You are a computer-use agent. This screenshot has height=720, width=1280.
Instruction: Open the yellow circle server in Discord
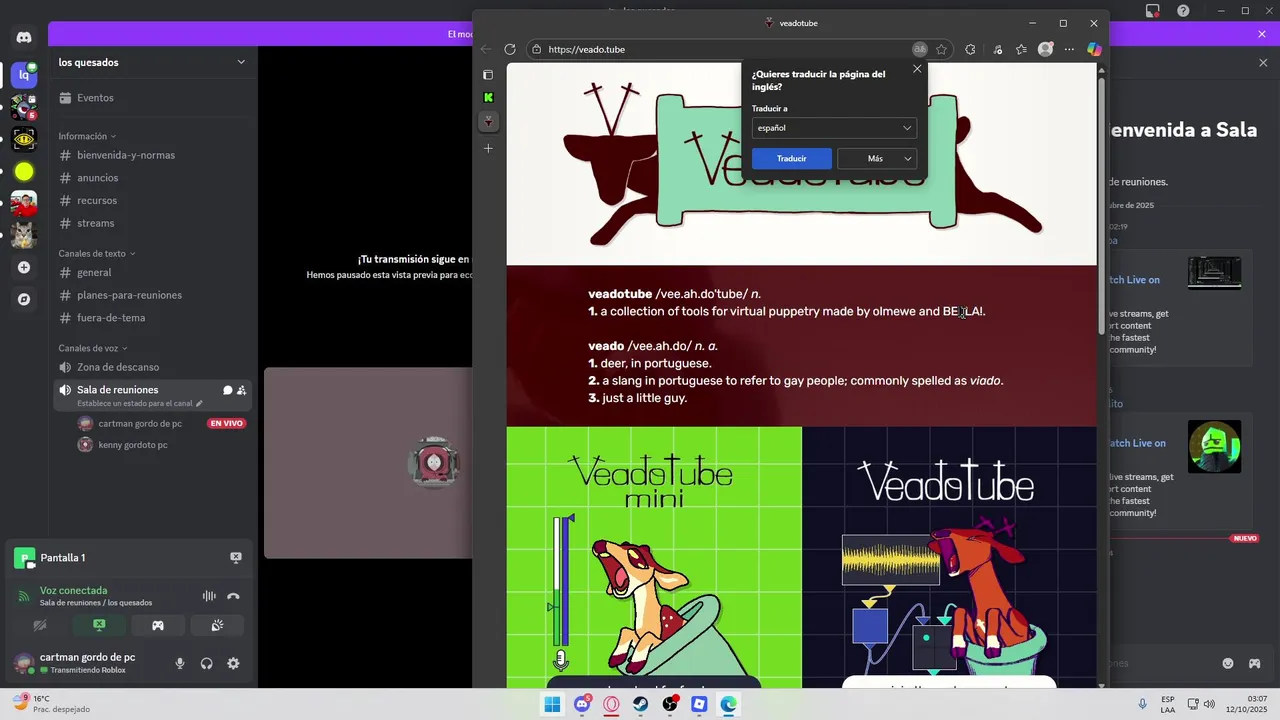click(24, 172)
